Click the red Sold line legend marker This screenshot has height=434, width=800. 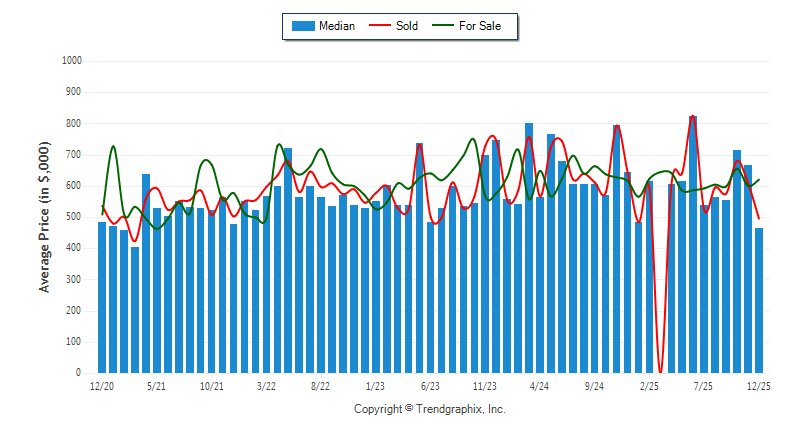[381, 26]
